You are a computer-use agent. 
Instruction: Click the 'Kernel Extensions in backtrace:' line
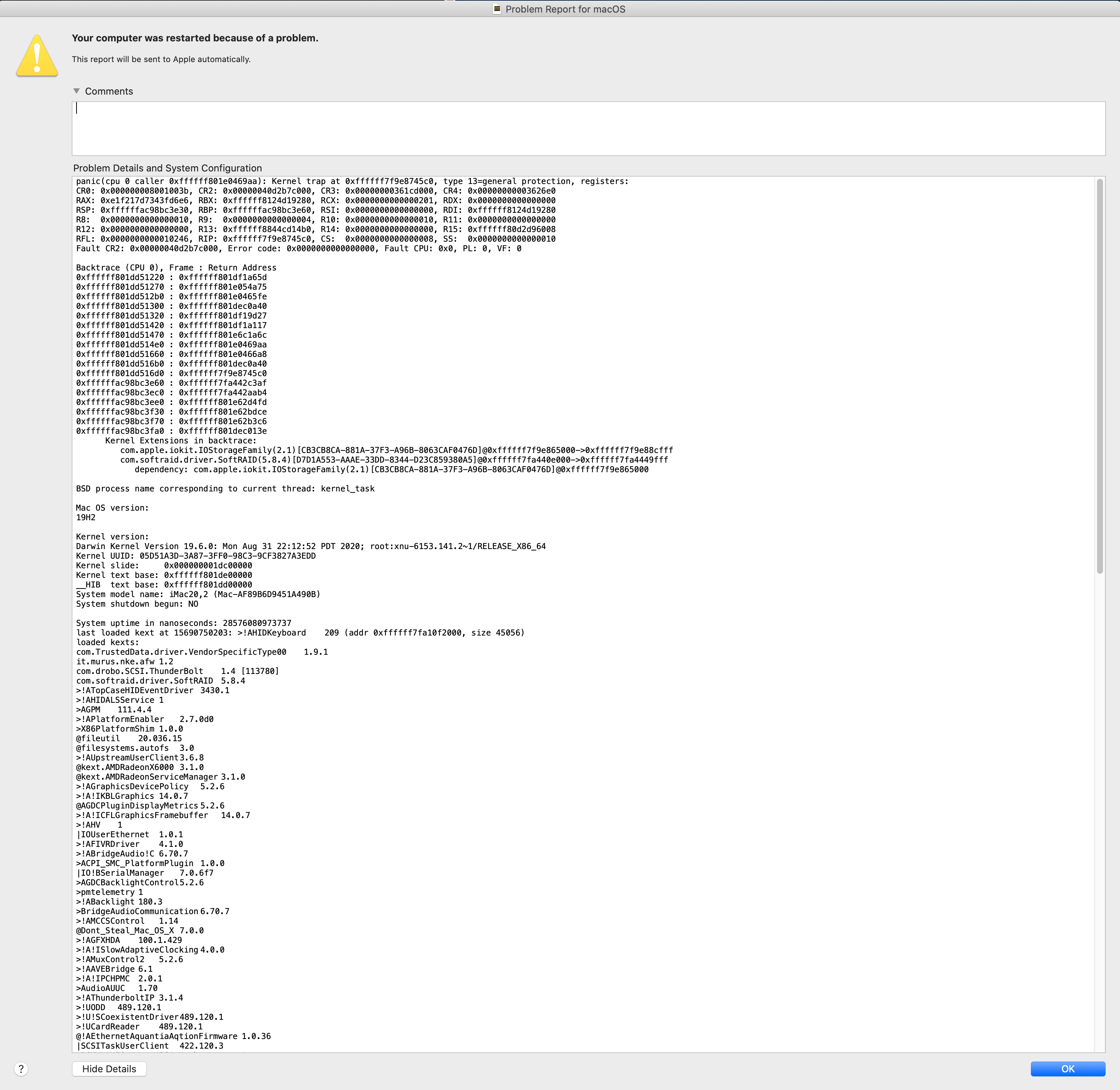tap(181, 441)
